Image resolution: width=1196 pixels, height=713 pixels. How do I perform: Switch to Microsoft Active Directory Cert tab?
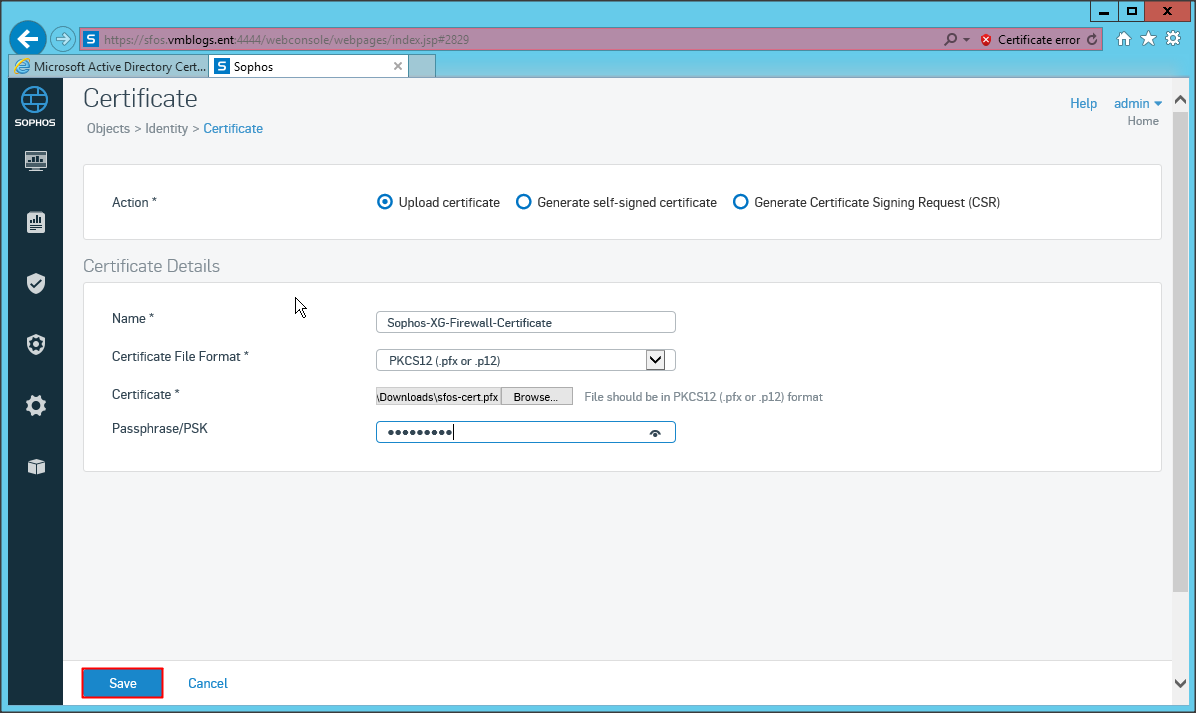(x=110, y=67)
